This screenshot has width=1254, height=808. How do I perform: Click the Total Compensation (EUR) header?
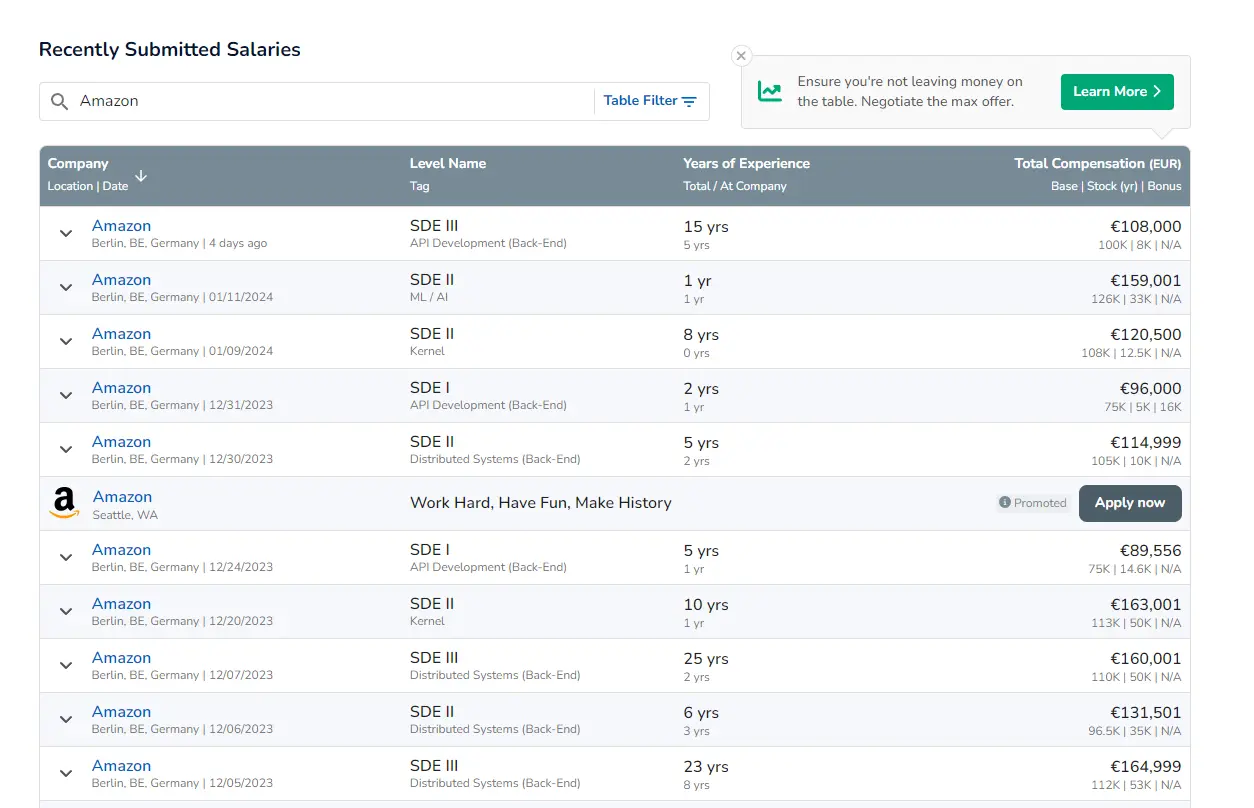[x=1097, y=164]
